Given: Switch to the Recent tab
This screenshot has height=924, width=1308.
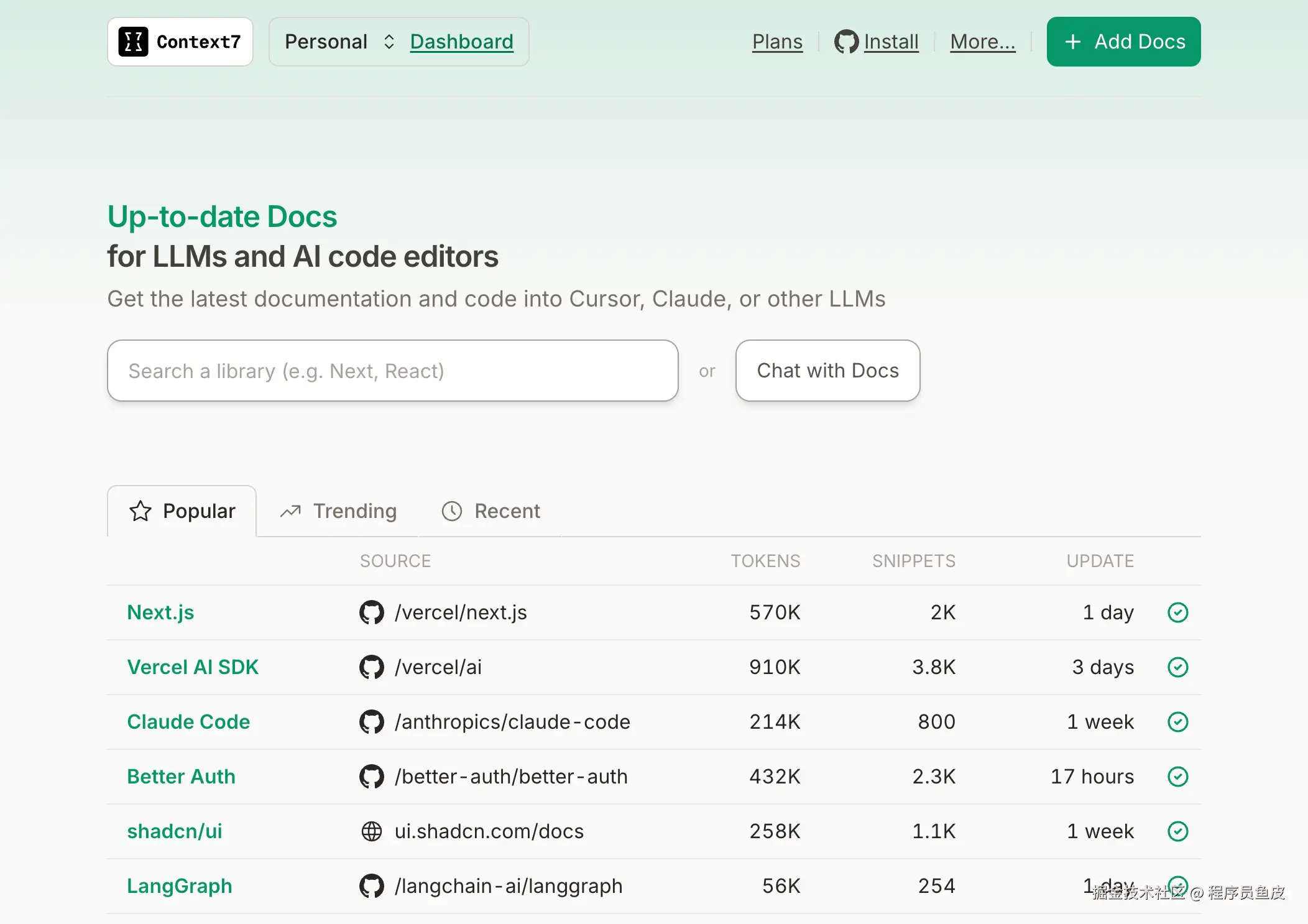Looking at the screenshot, I should click(x=491, y=511).
